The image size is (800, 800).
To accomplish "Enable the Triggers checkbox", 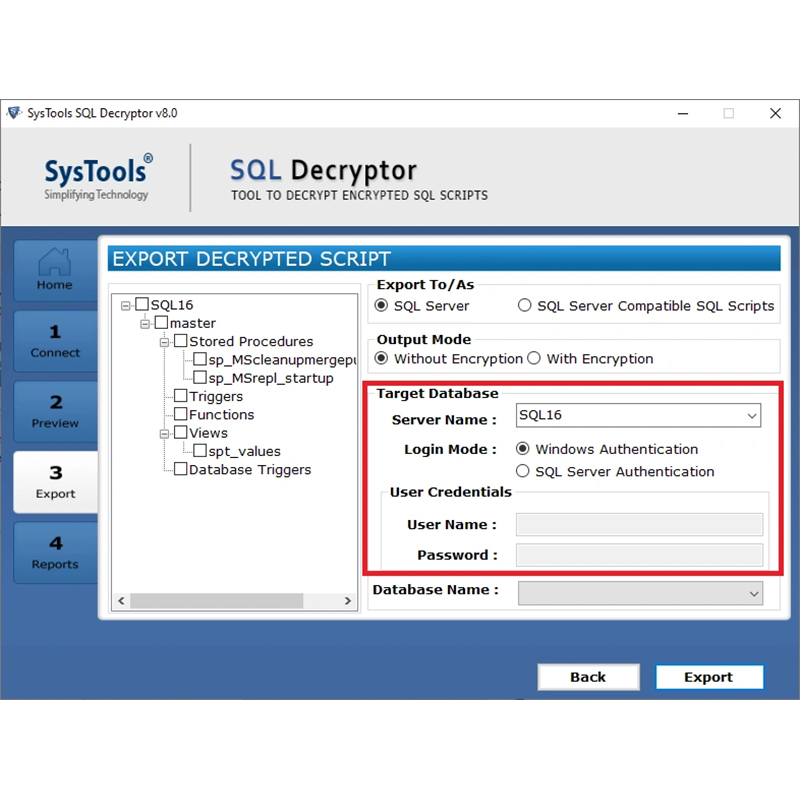I will (181, 396).
